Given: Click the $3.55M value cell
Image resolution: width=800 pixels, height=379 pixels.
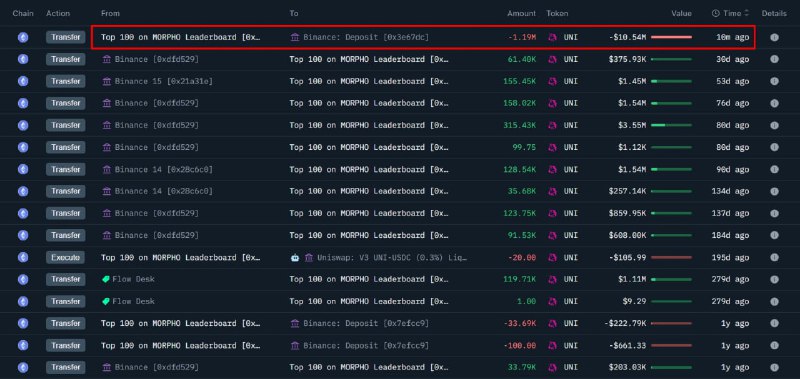Looking at the screenshot, I should point(632,125).
